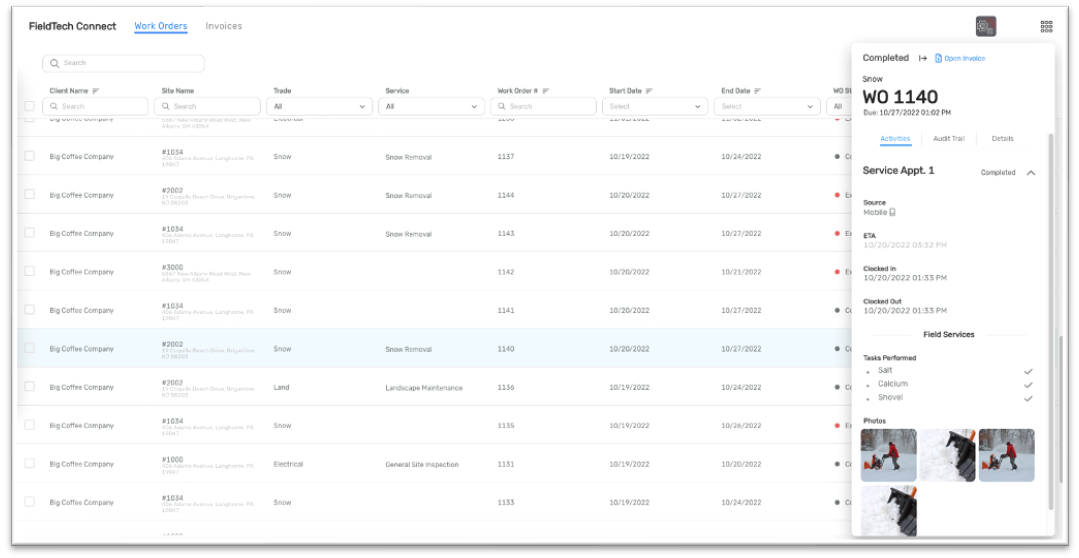This screenshot has width=1079, height=558.
Task: Click the Mobile source phone icon
Action: point(893,213)
